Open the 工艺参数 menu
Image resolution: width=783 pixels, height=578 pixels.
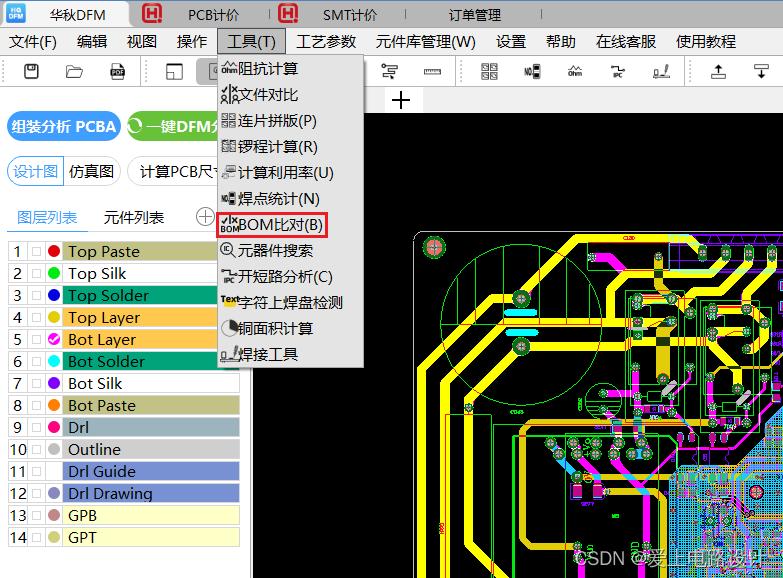326,41
